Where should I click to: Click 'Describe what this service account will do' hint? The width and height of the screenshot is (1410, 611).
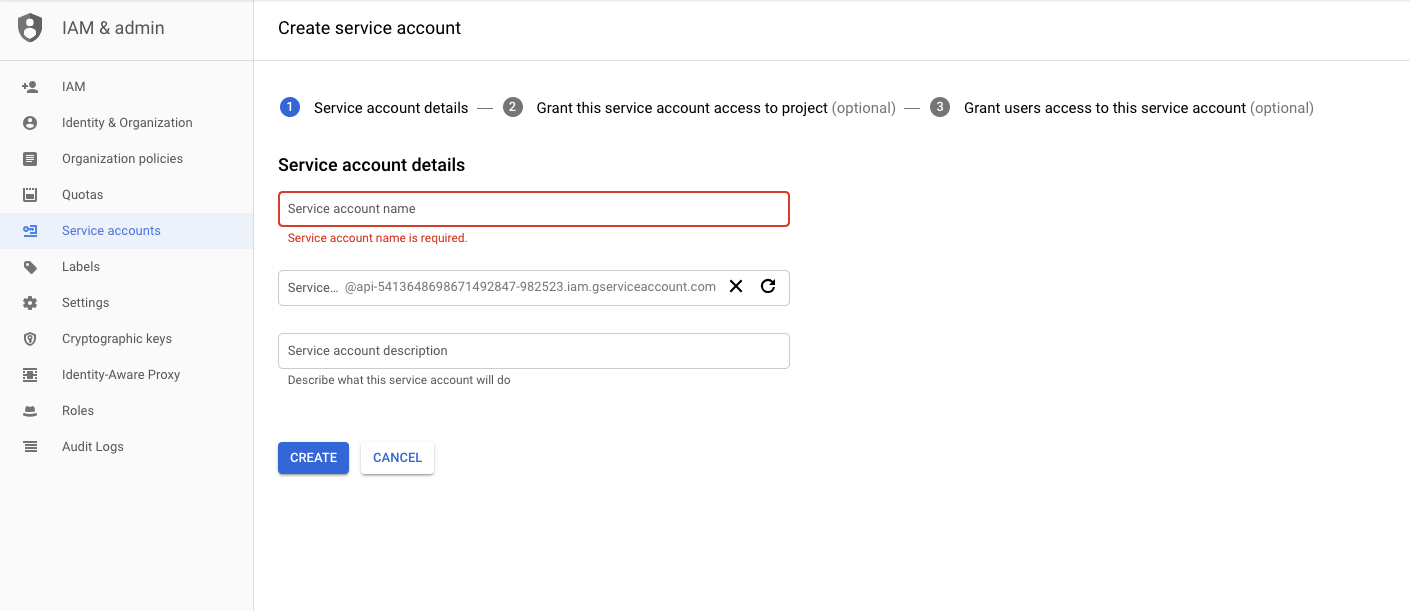399,380
